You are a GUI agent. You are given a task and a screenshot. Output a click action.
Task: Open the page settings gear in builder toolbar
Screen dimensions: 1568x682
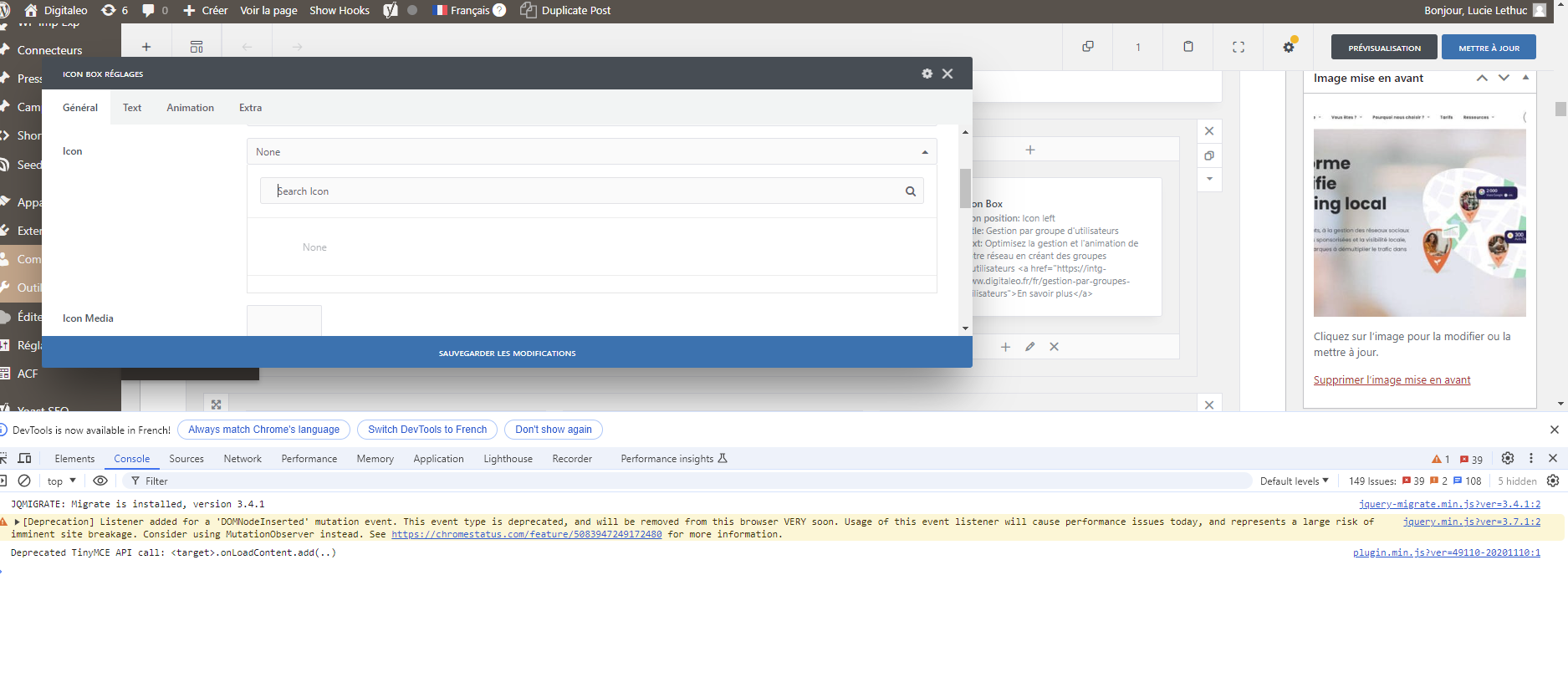coord(1289,47)
